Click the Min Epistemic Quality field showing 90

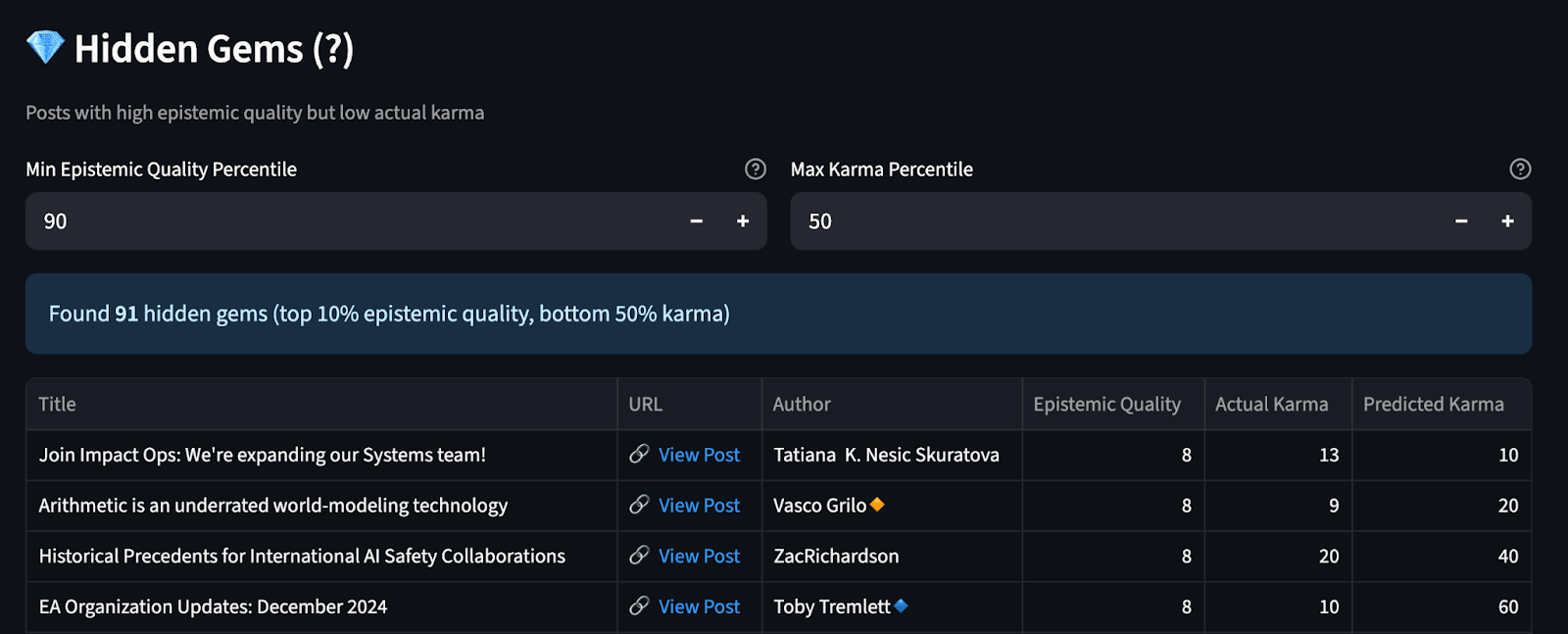point(351,221)
